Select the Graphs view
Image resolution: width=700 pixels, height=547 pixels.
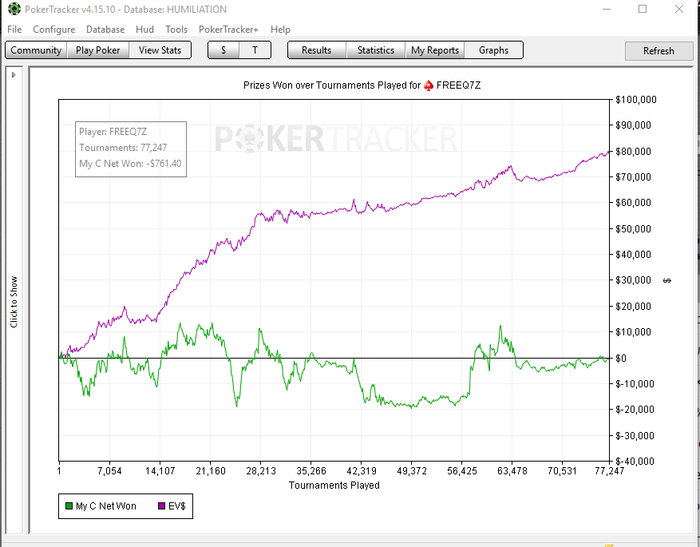tap(494, 50)
